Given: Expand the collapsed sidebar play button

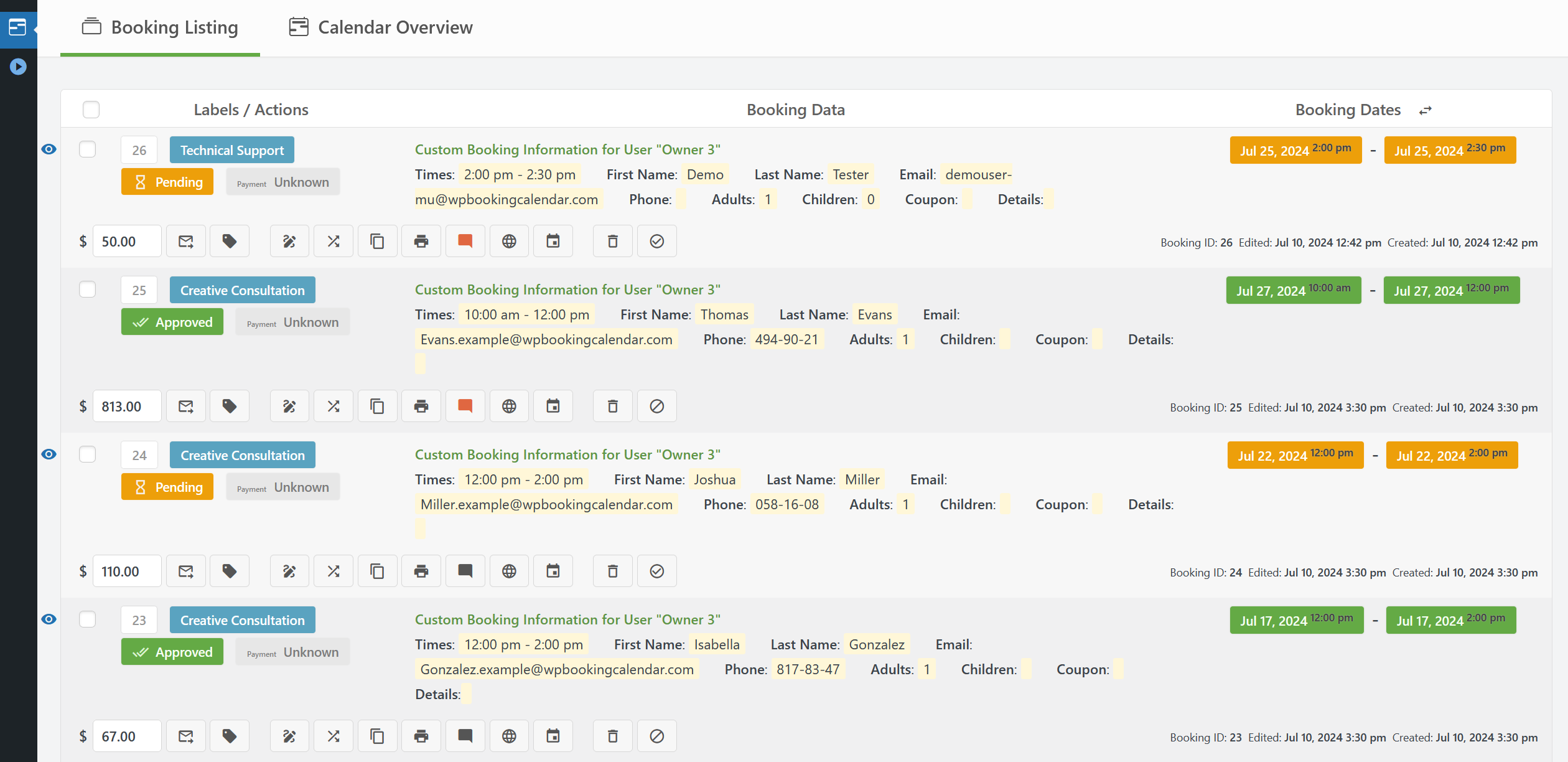Looking at the screenshot, I should tap(18, 66).
